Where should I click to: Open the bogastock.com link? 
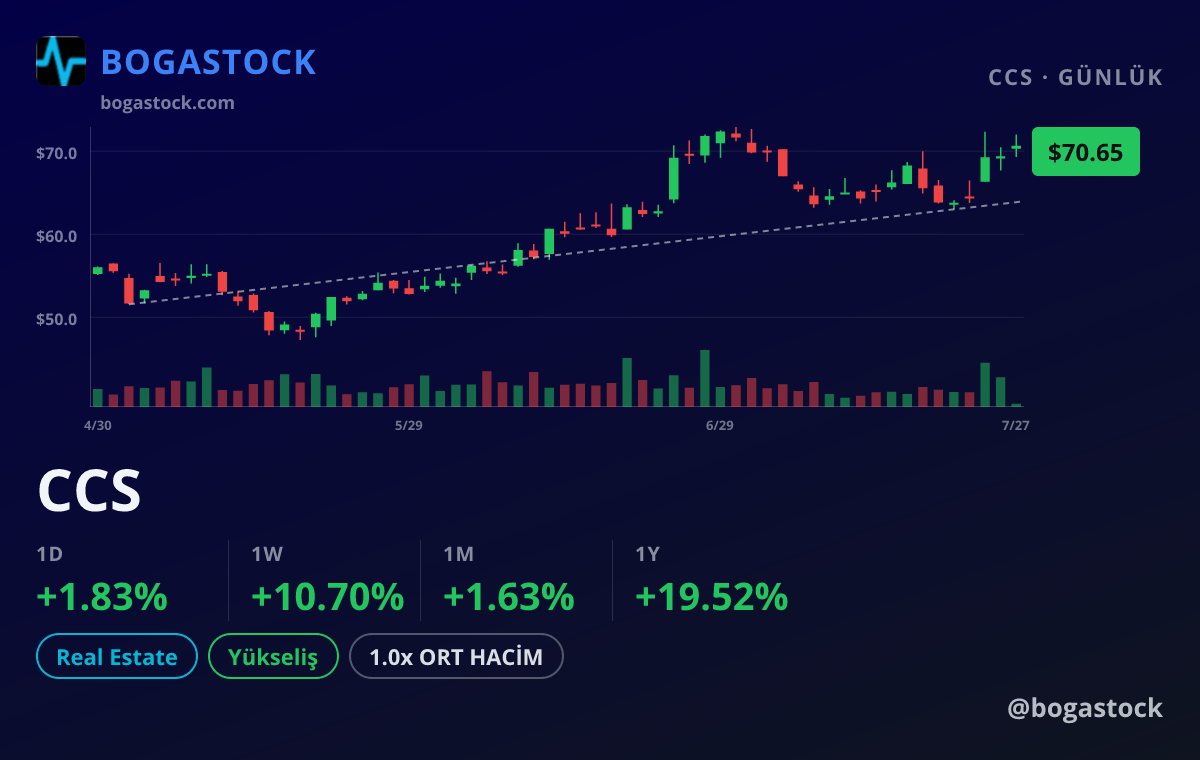pyautogui.click(x=168, y=102)
